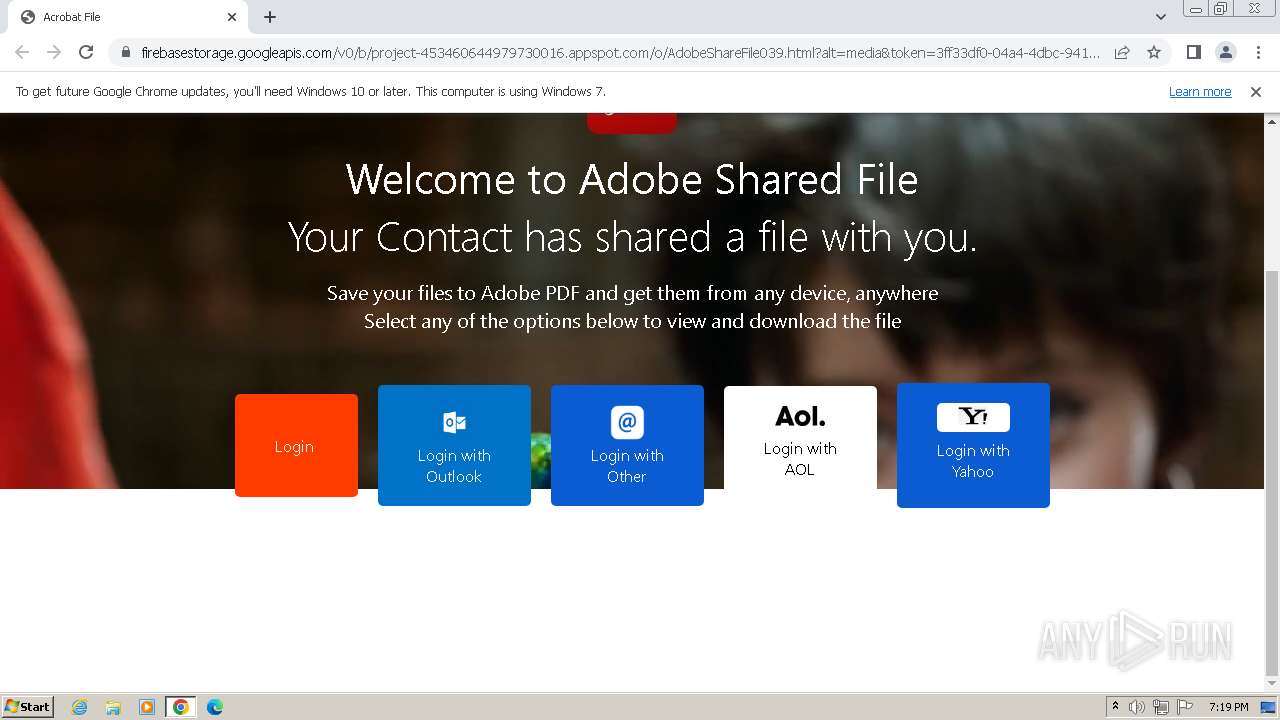Click 'Save your files to Adobe PDF' text
1280x720 pixels.
(632, 293)
